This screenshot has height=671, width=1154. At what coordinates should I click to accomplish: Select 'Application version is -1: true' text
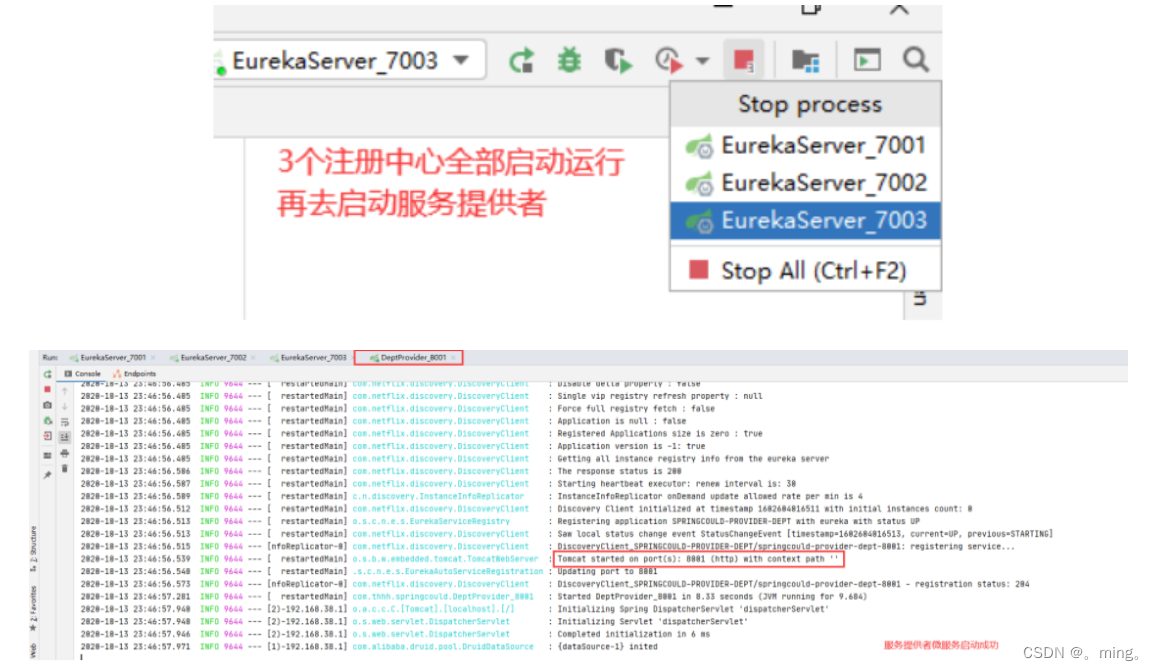coord(631,447)
